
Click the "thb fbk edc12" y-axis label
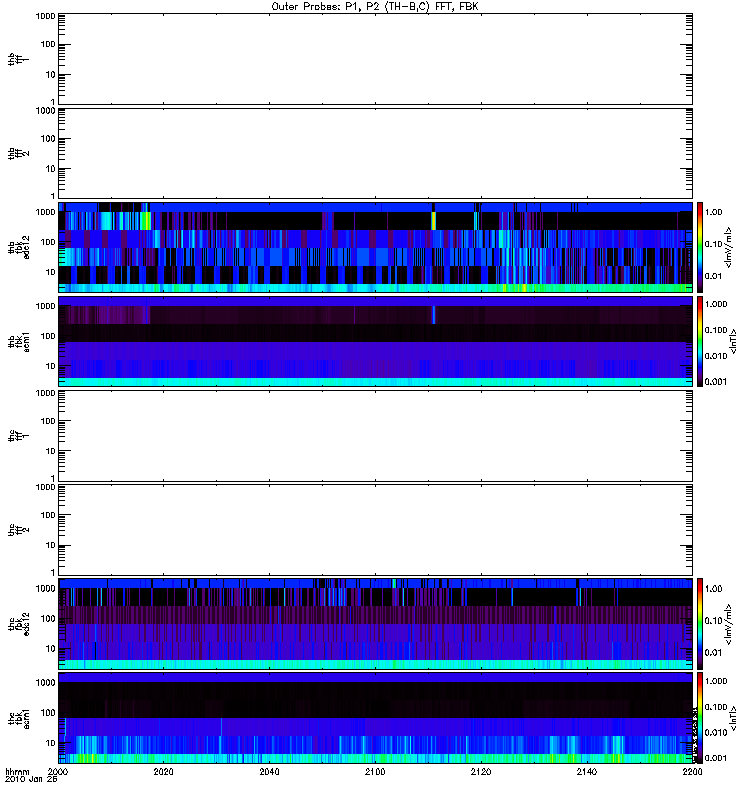pos(19,247)
